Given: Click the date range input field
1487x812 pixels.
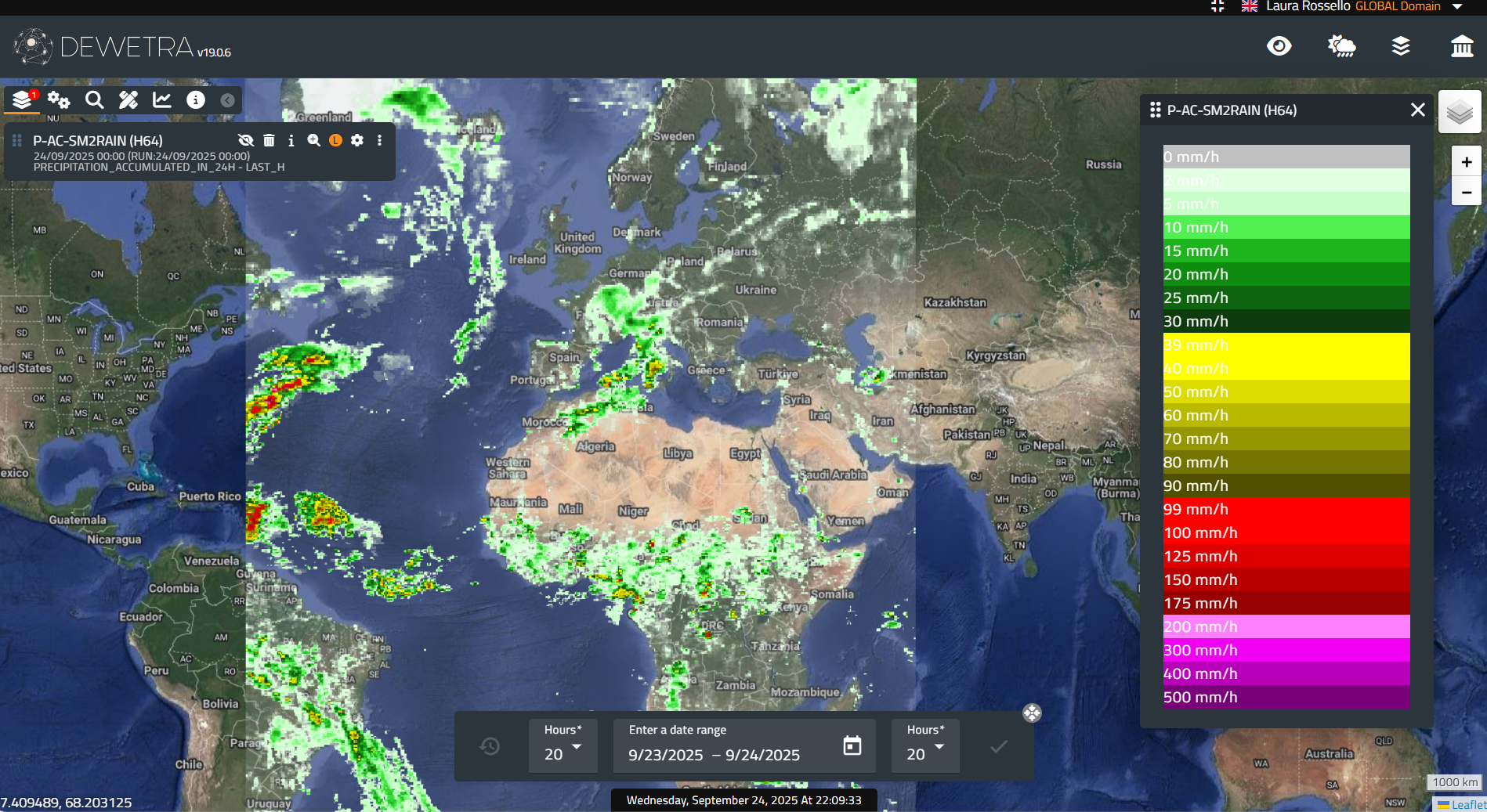Looking at the screenshot, I should click(729, 754).
